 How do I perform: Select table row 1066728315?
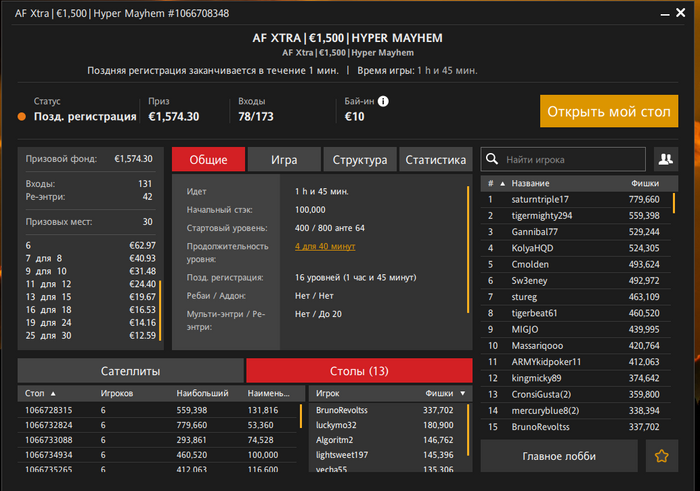click(x=157, y=410)
